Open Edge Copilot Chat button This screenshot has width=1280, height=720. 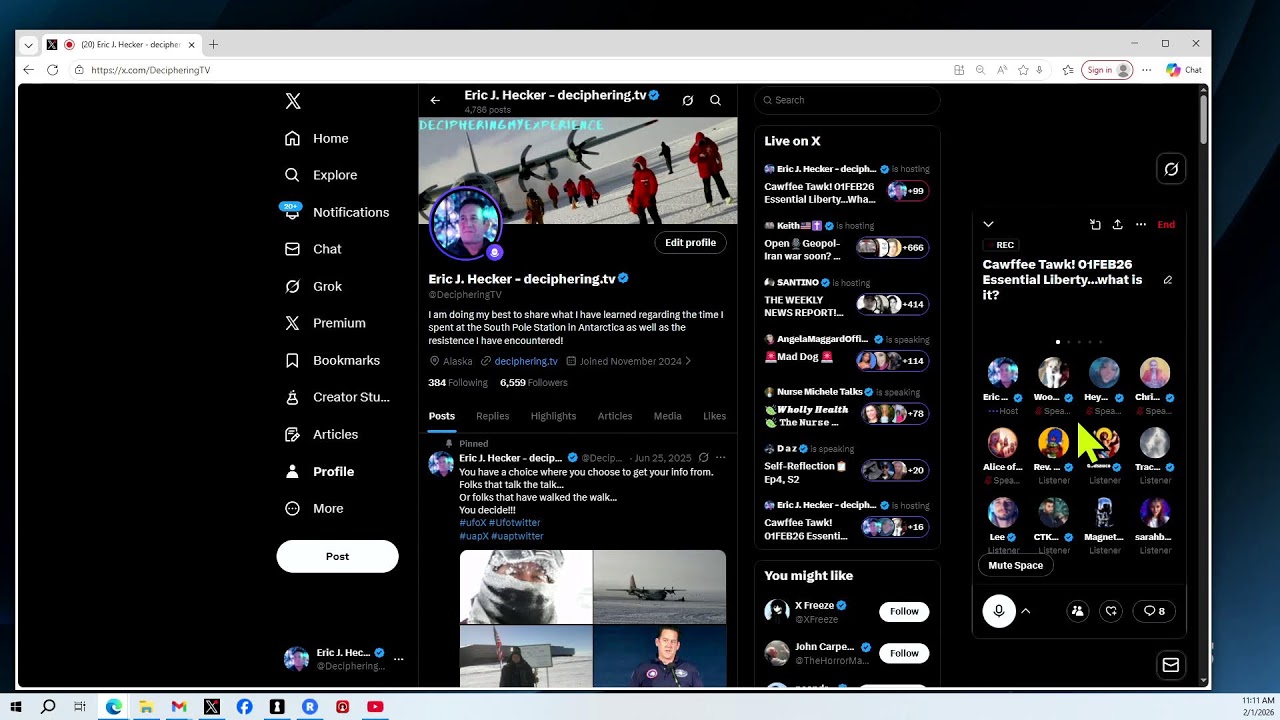click(x=1184, y=70)
